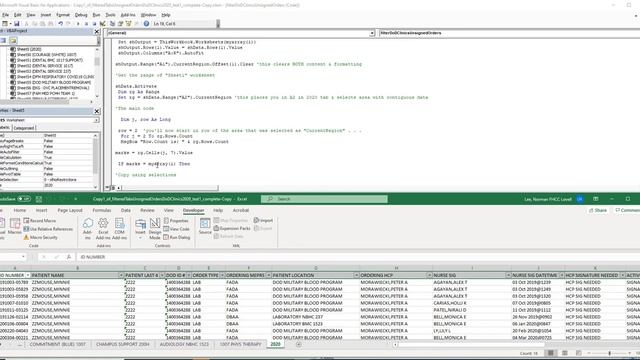Toggle the AutoSave switch

pyautogui.click(x=24, y=199)
